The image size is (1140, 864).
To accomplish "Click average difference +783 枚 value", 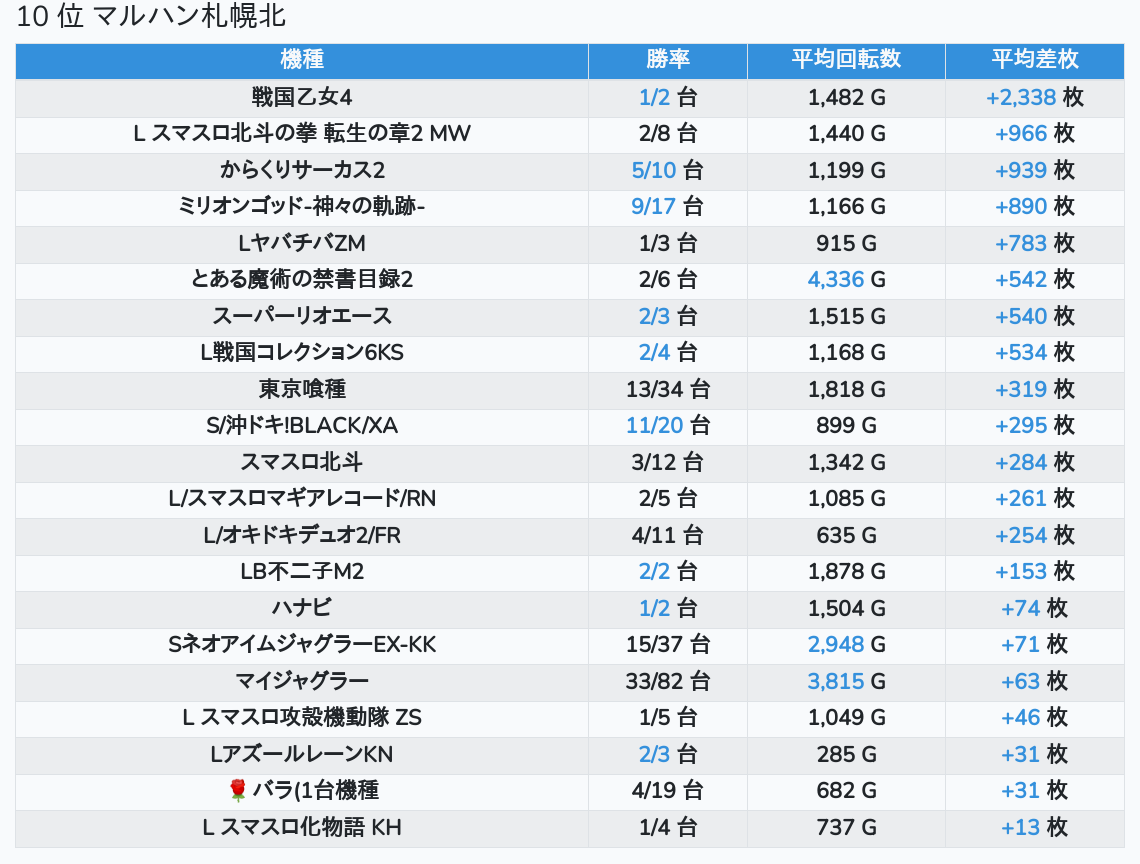I will (x=1035, y=243).
